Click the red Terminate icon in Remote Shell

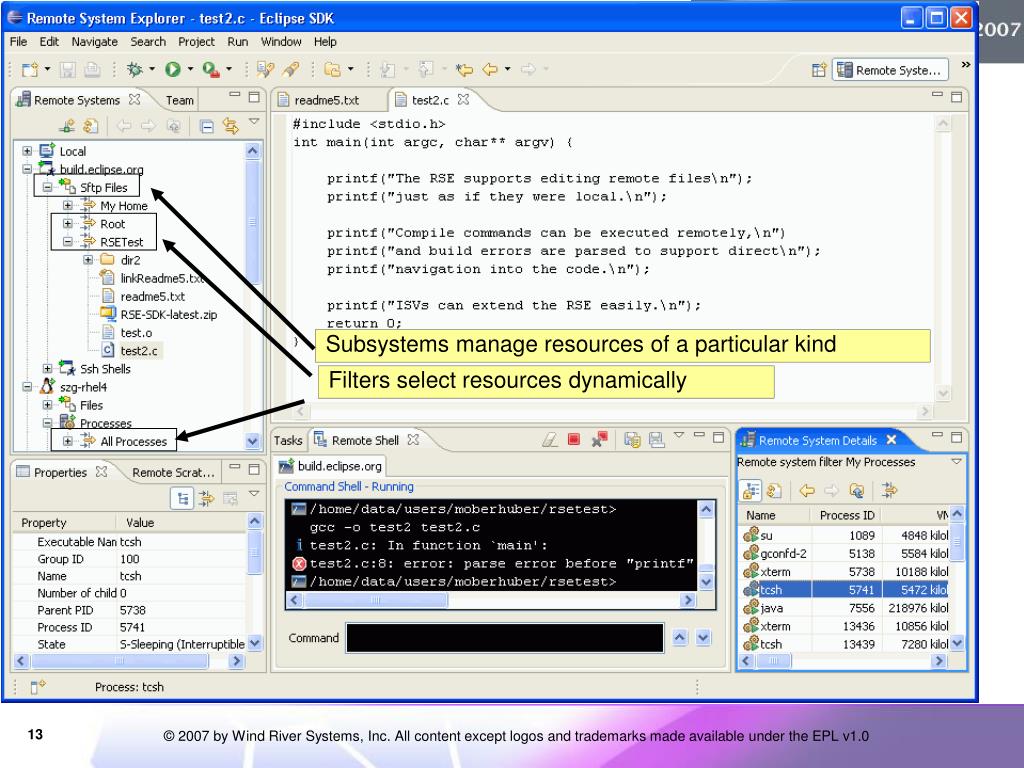coord(573,440)
